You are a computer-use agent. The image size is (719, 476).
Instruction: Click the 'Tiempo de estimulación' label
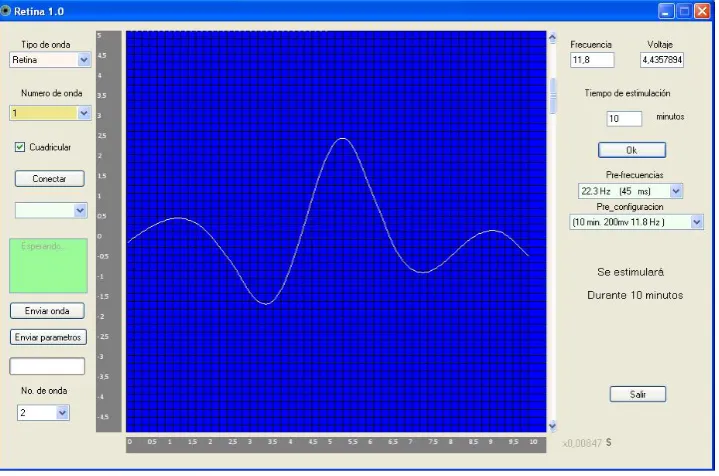(627, 93)
